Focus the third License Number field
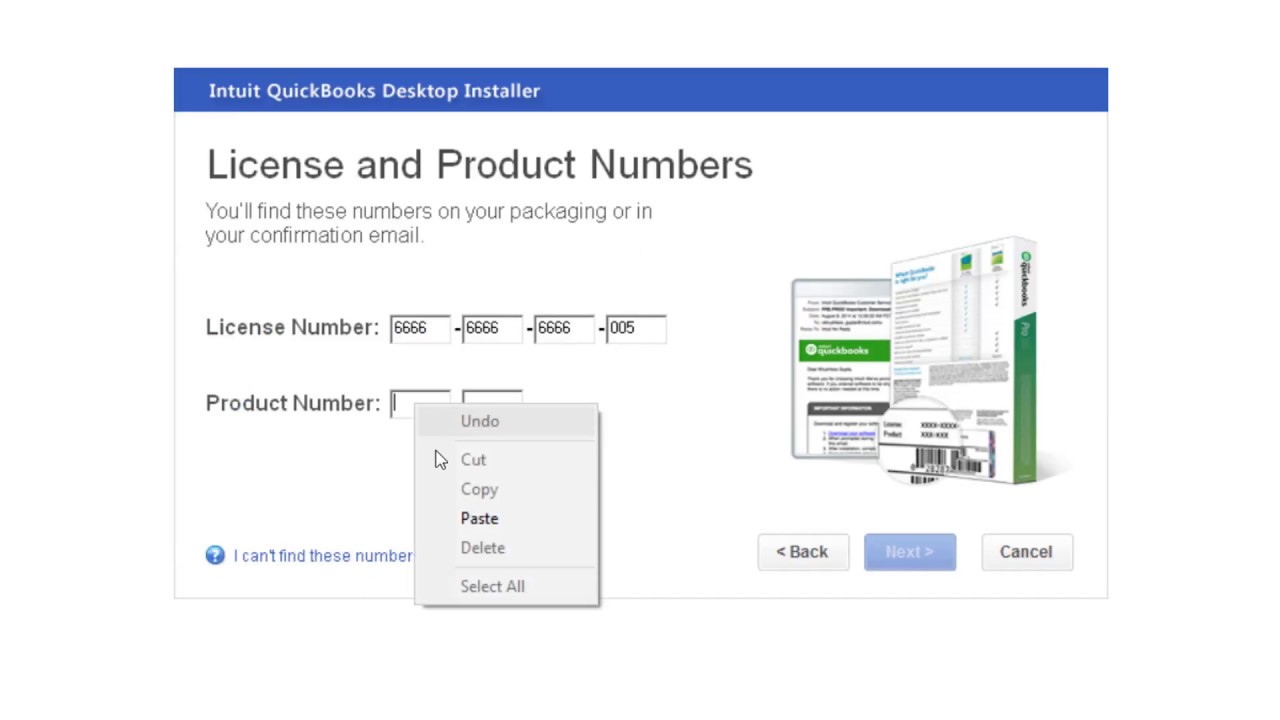1280x720 pixels. point(564,328)
